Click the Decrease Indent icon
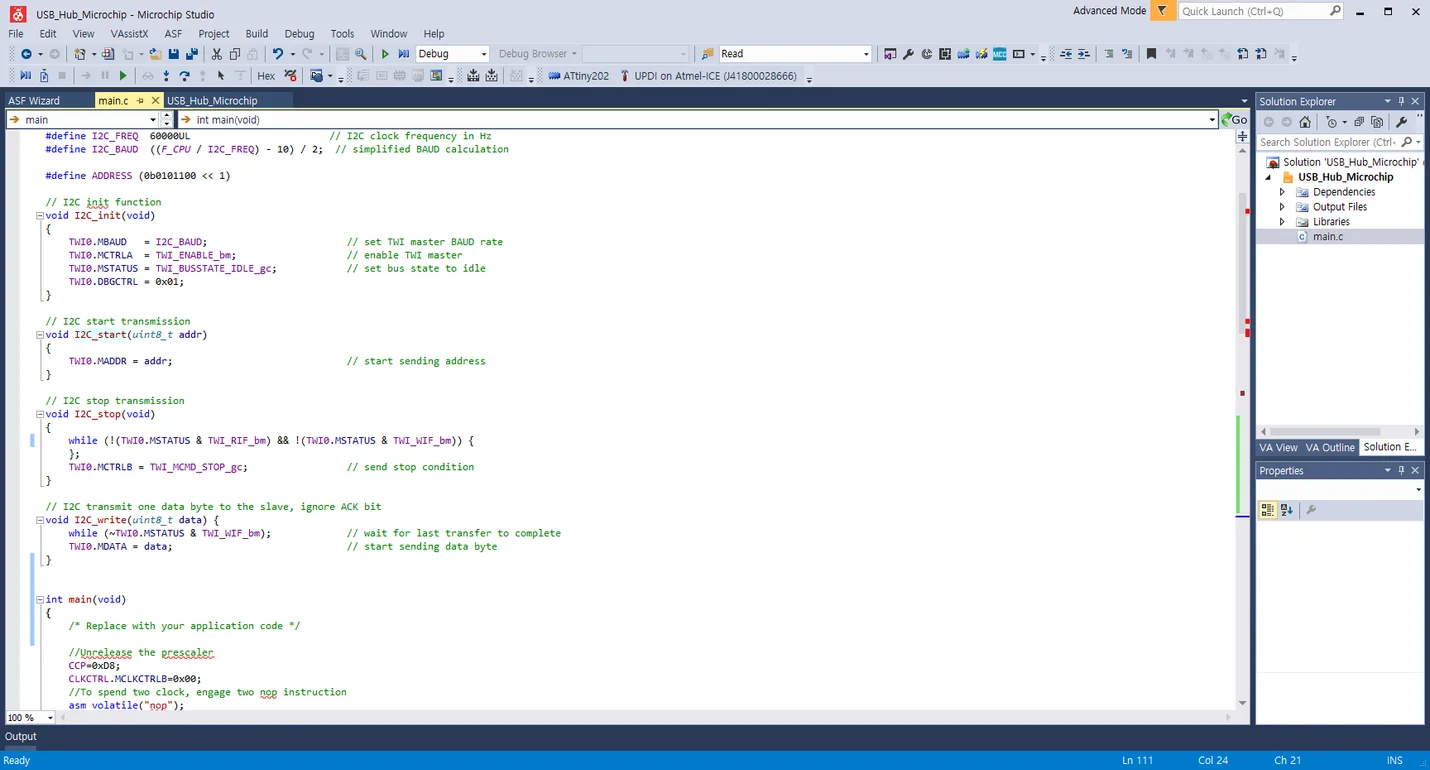The height and width of the screenshot is (770, 1430). pyautogui.click(x=1066, y=54)
